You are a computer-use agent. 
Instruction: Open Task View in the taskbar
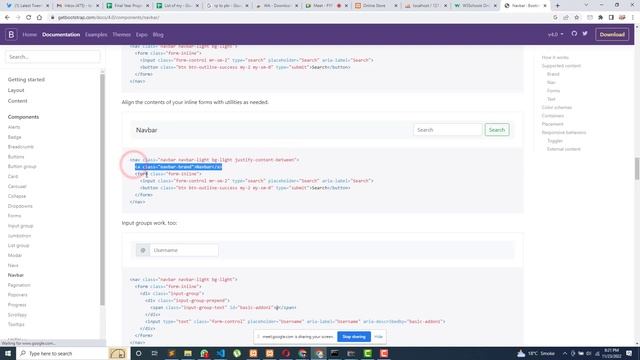155,353
